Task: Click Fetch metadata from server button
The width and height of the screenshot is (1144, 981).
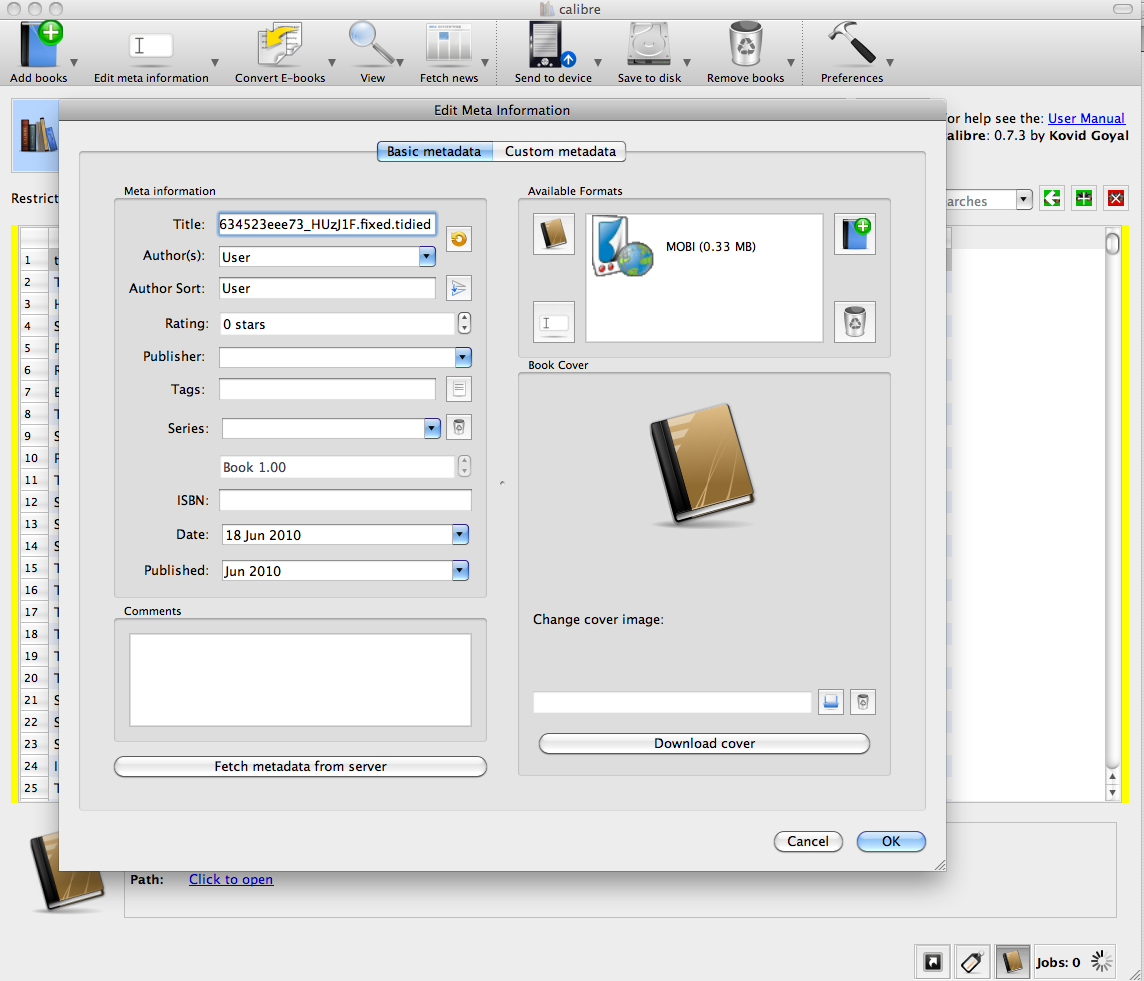Action: 300,767
